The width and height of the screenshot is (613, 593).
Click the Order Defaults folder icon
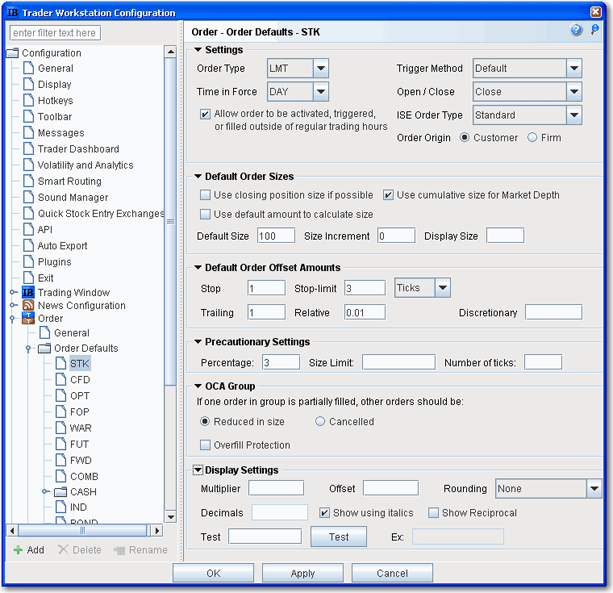tap(45, 348)
